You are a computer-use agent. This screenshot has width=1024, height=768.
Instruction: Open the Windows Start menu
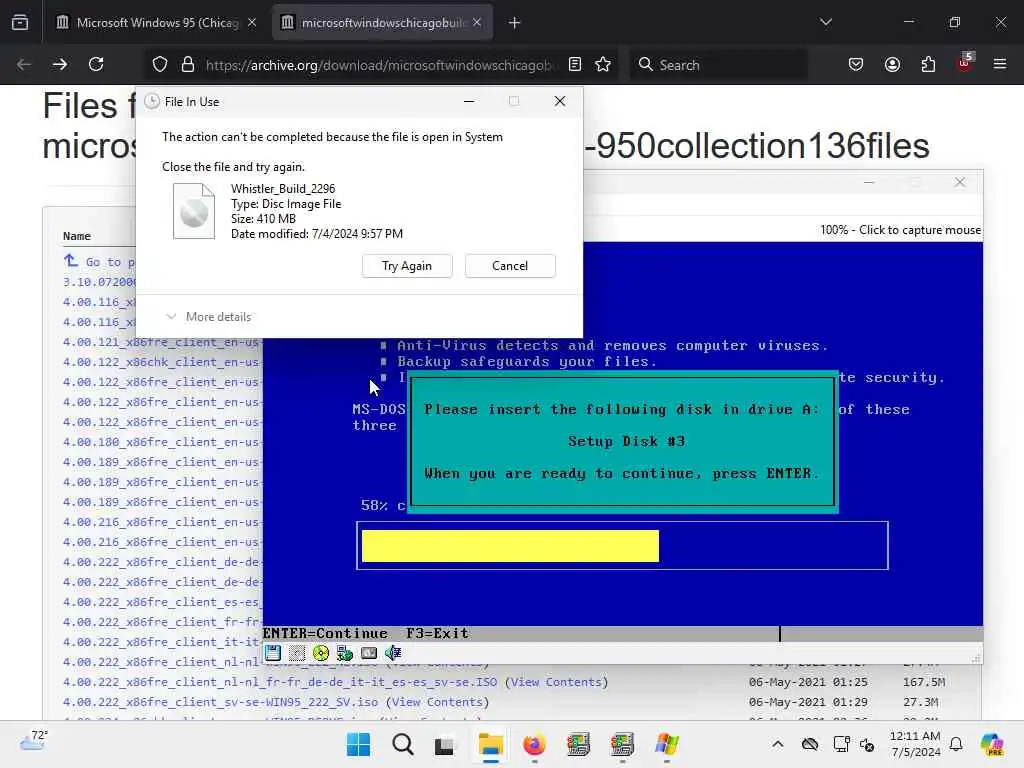[359, 744]
